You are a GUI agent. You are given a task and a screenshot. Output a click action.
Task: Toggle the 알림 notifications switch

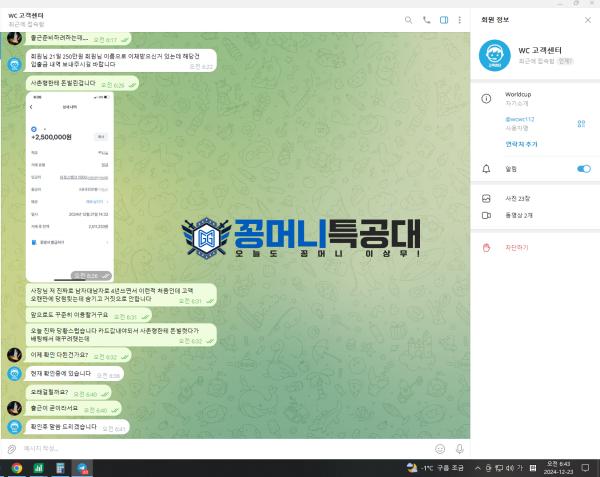tap(584, 169)
